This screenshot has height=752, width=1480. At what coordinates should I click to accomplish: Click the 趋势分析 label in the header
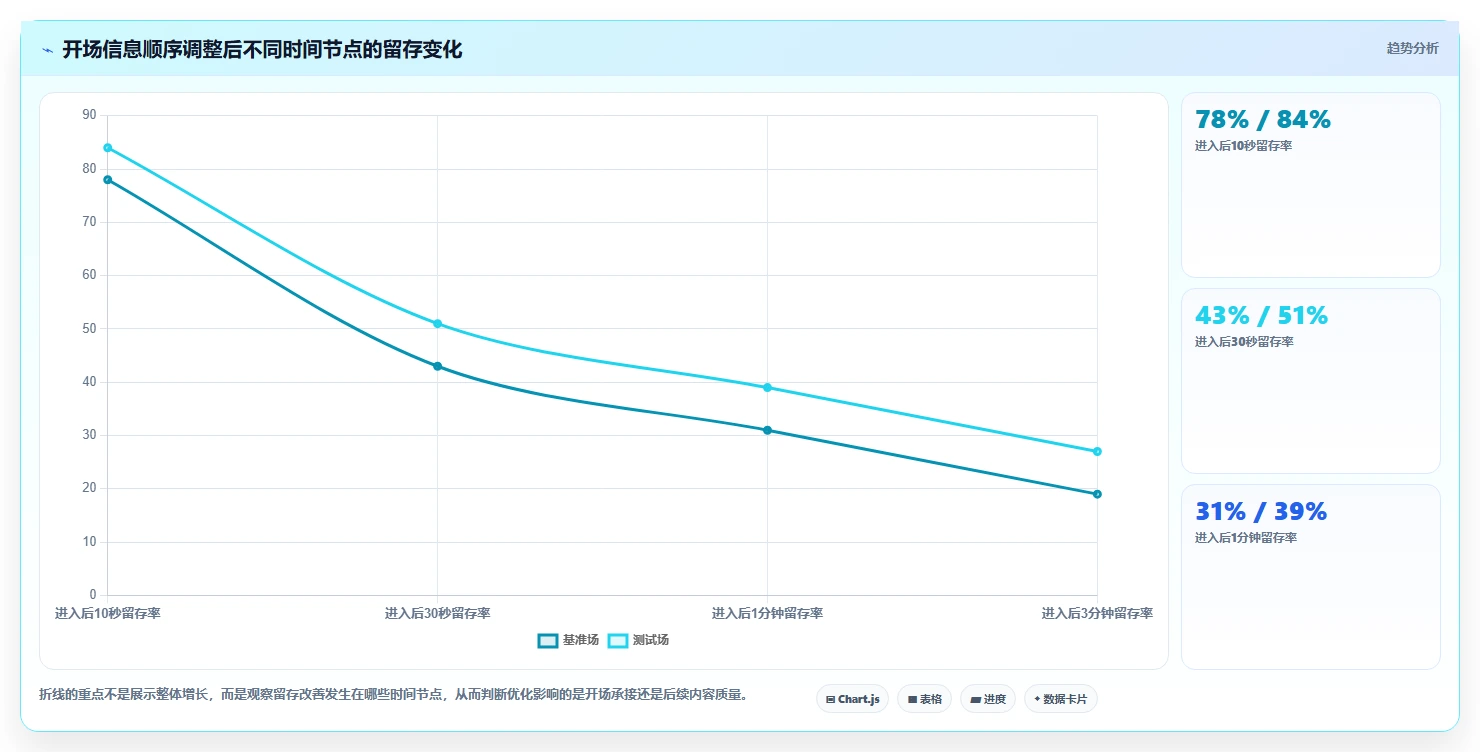pos(1412,48)
